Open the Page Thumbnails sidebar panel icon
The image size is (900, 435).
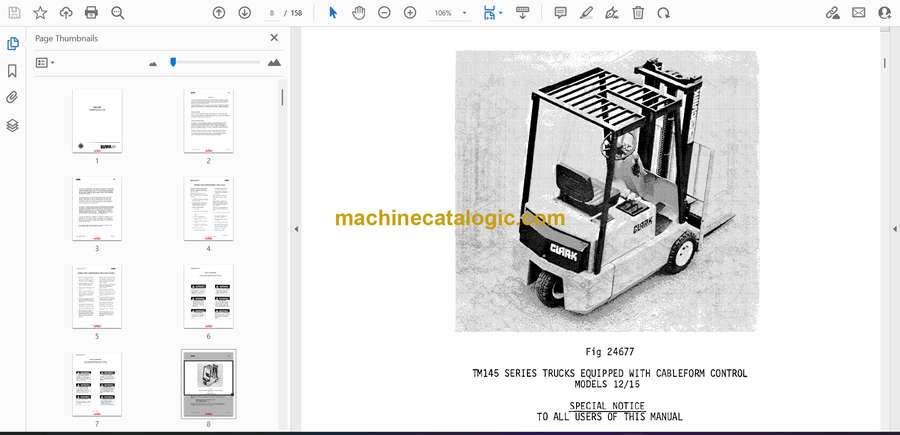coord(12,44)
